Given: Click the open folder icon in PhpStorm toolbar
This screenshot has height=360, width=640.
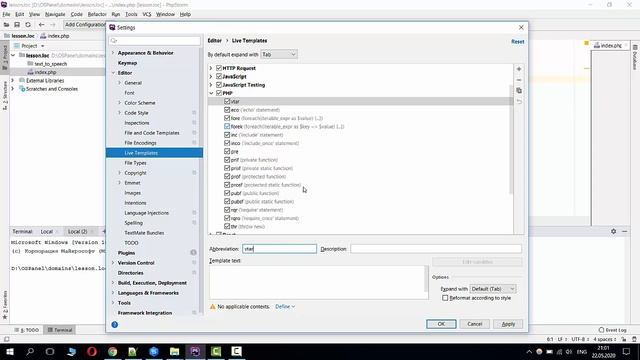Looking at the screenshot, I should coord(7,25).
